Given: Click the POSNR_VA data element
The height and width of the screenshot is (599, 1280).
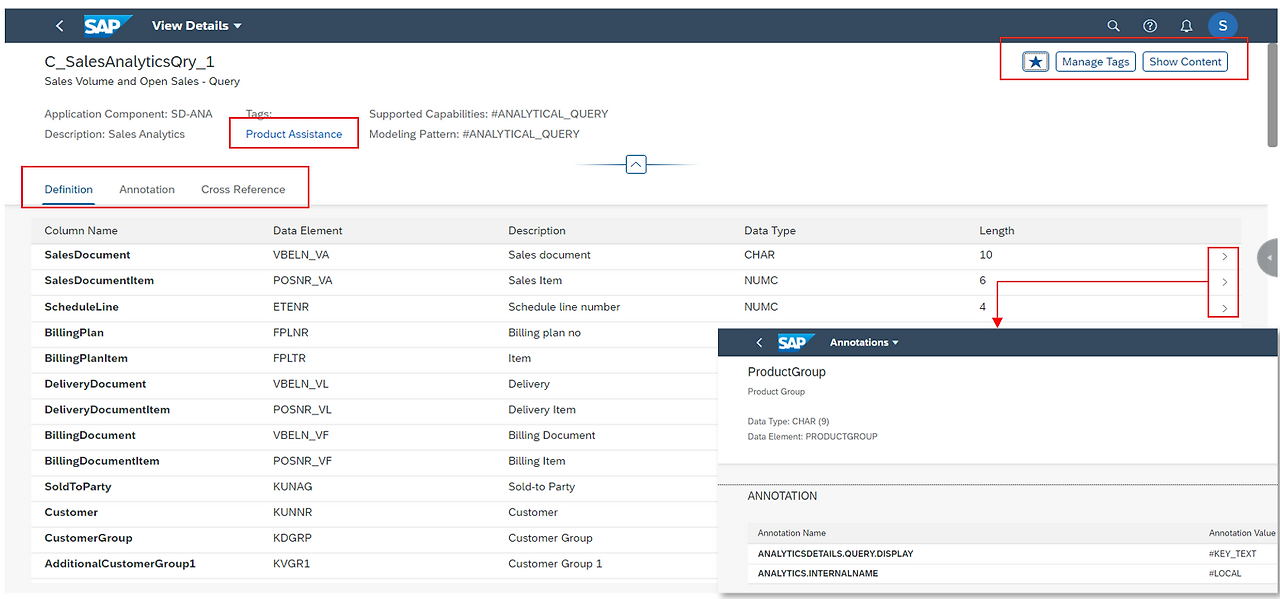Looking at the screenshot, I should 302,281.
